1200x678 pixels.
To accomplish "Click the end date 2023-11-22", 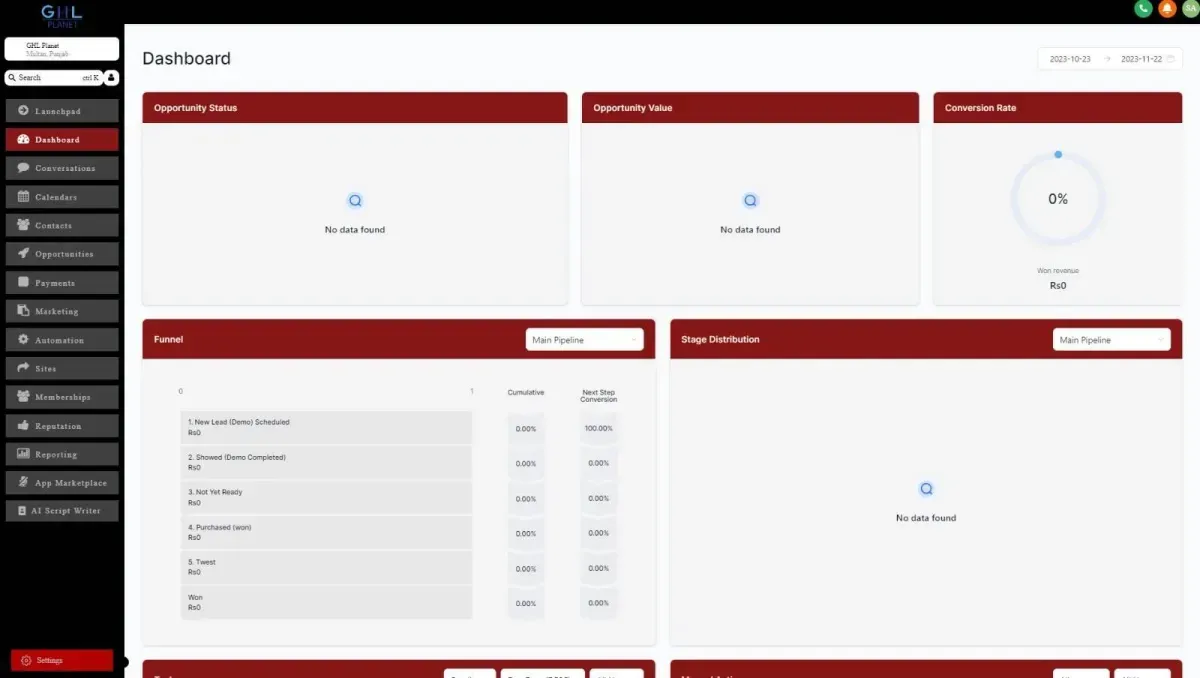I will point(1141,59).
